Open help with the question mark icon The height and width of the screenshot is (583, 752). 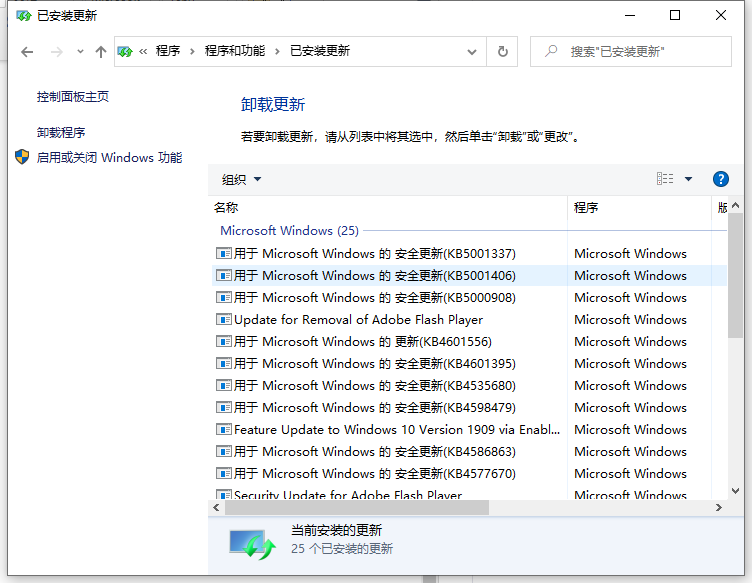(721, 179)
